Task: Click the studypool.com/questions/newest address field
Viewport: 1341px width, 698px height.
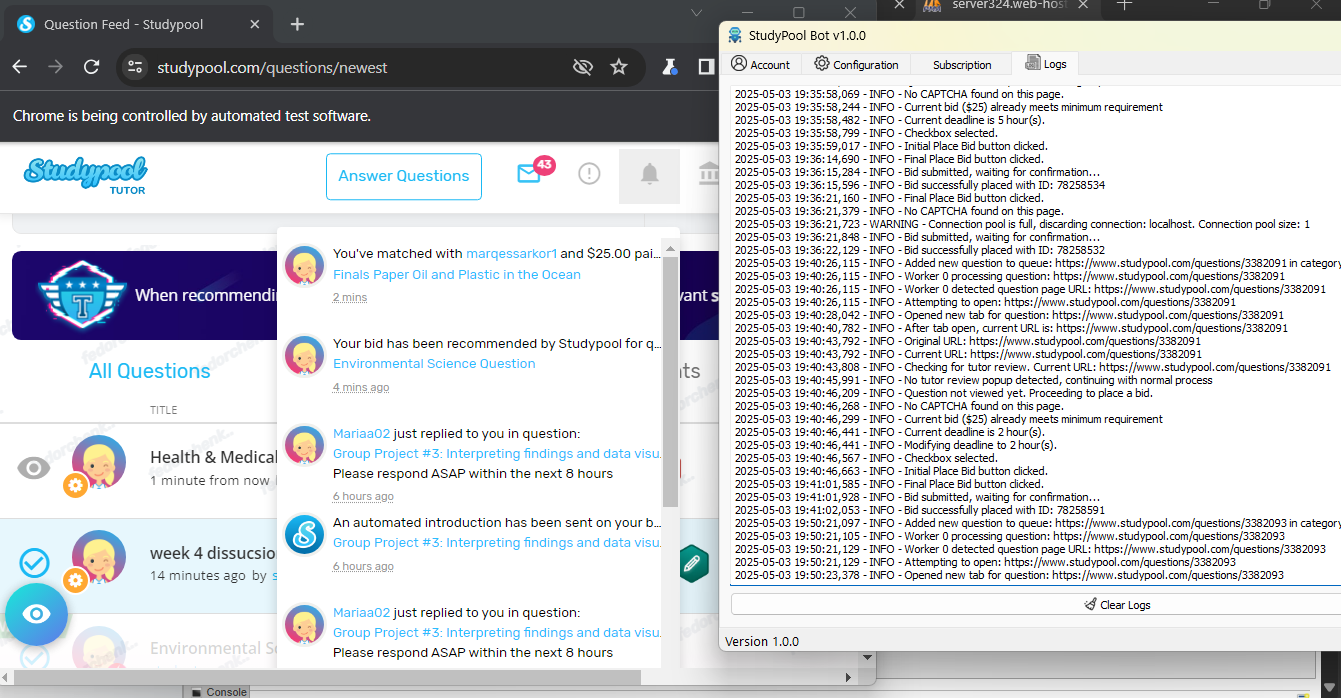Action: pos(272,68)
